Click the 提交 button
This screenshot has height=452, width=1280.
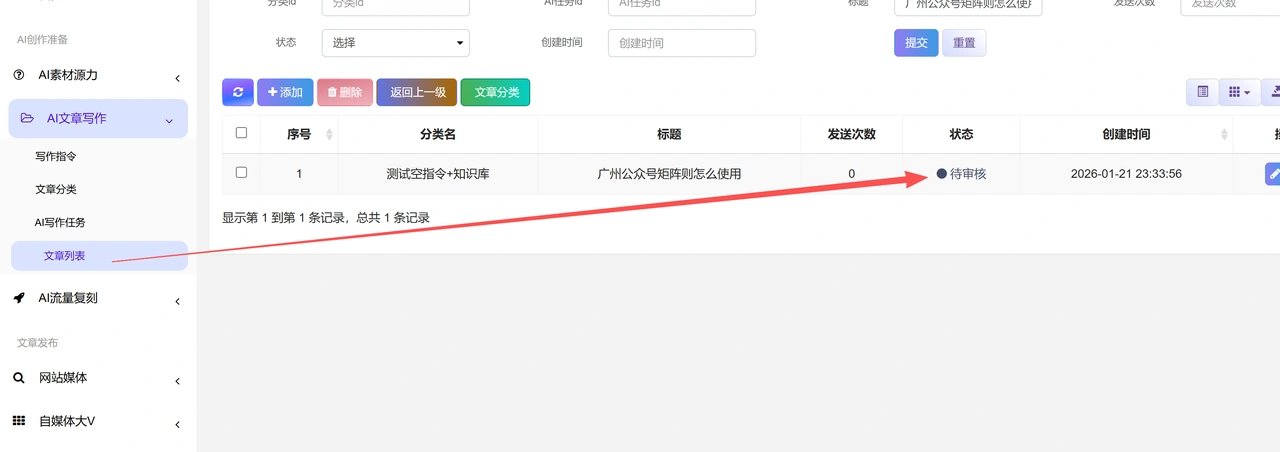916,43
